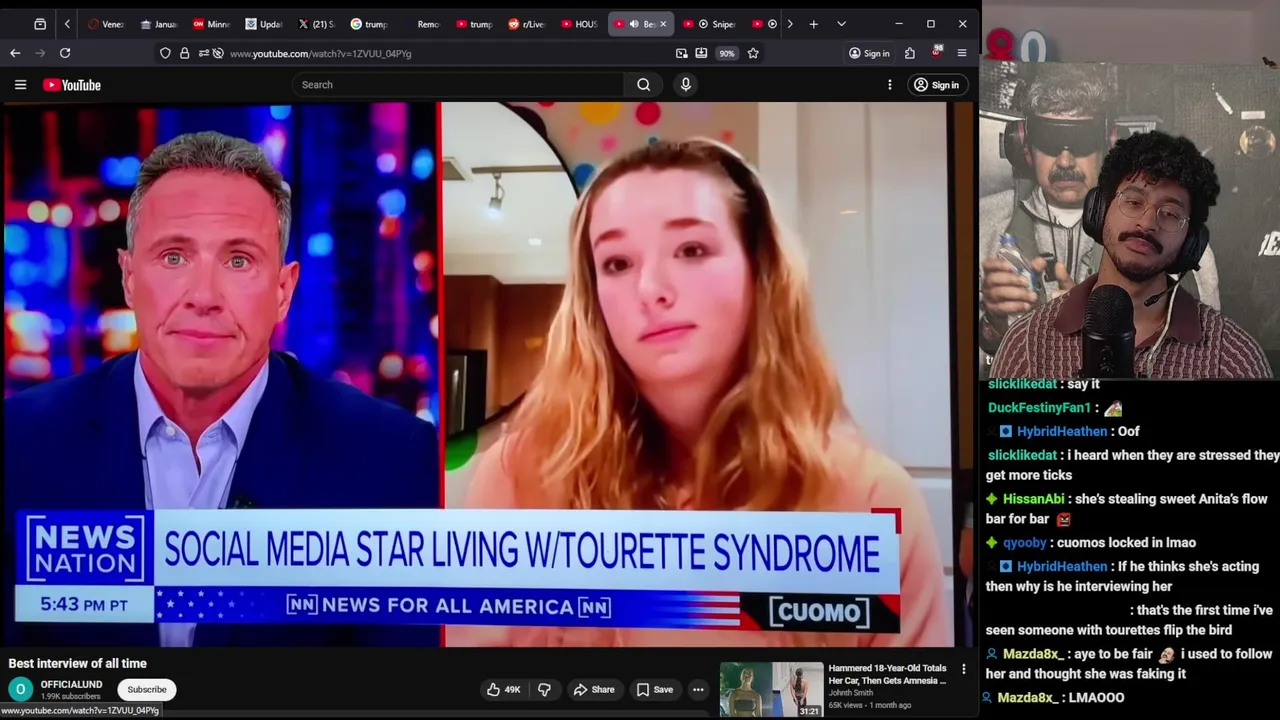
Task: Open picture-in-picture icon in address bar
Action: pos(682,53)
